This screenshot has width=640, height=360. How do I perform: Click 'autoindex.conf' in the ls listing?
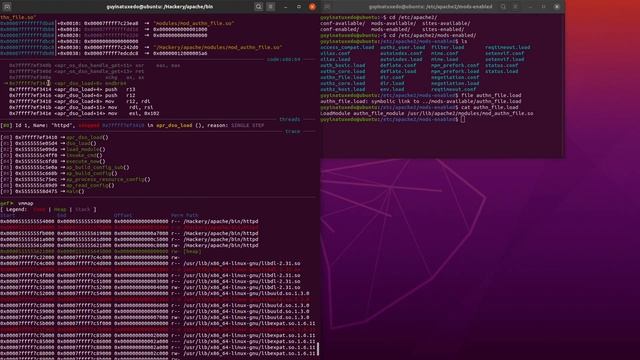[x=401, y=53]
